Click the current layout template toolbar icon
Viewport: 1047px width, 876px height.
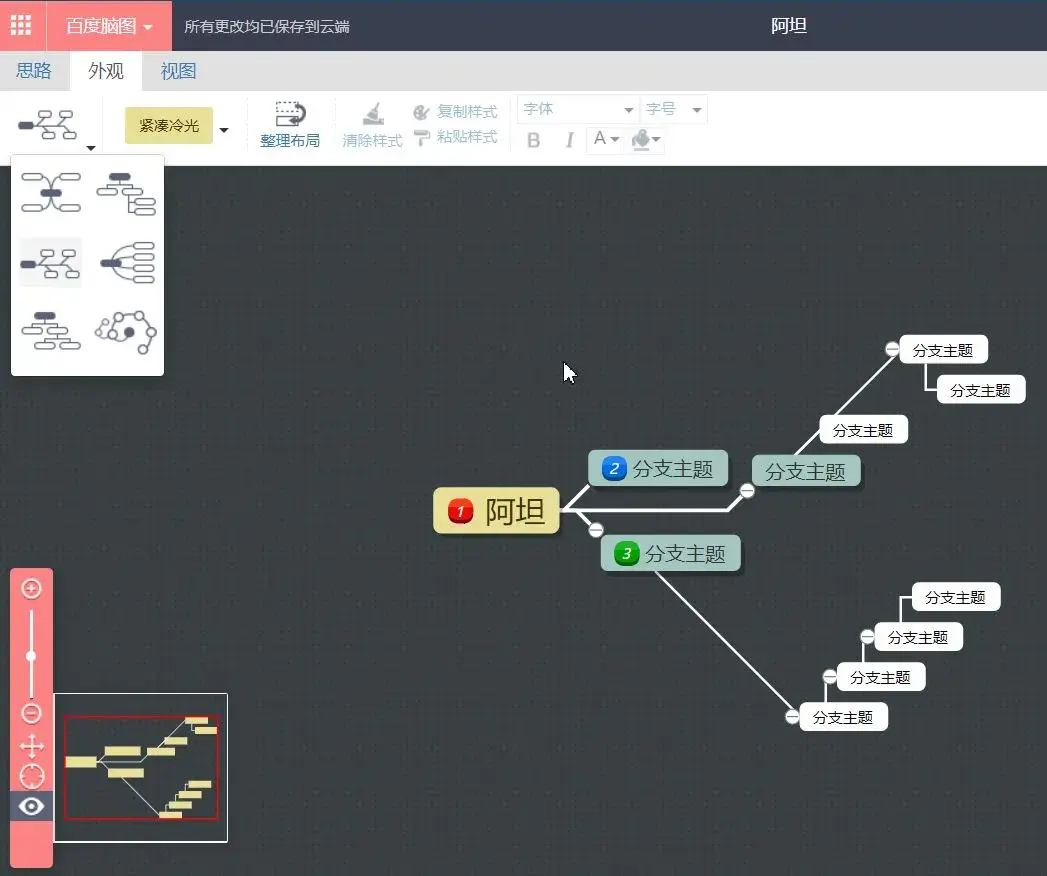click(47, 124)
